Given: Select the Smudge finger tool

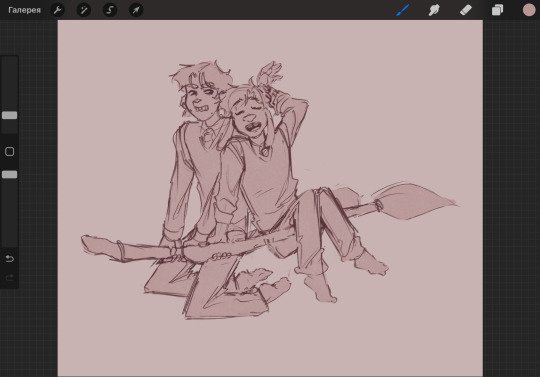Looking at the screenshot, I should pos(434,10).
